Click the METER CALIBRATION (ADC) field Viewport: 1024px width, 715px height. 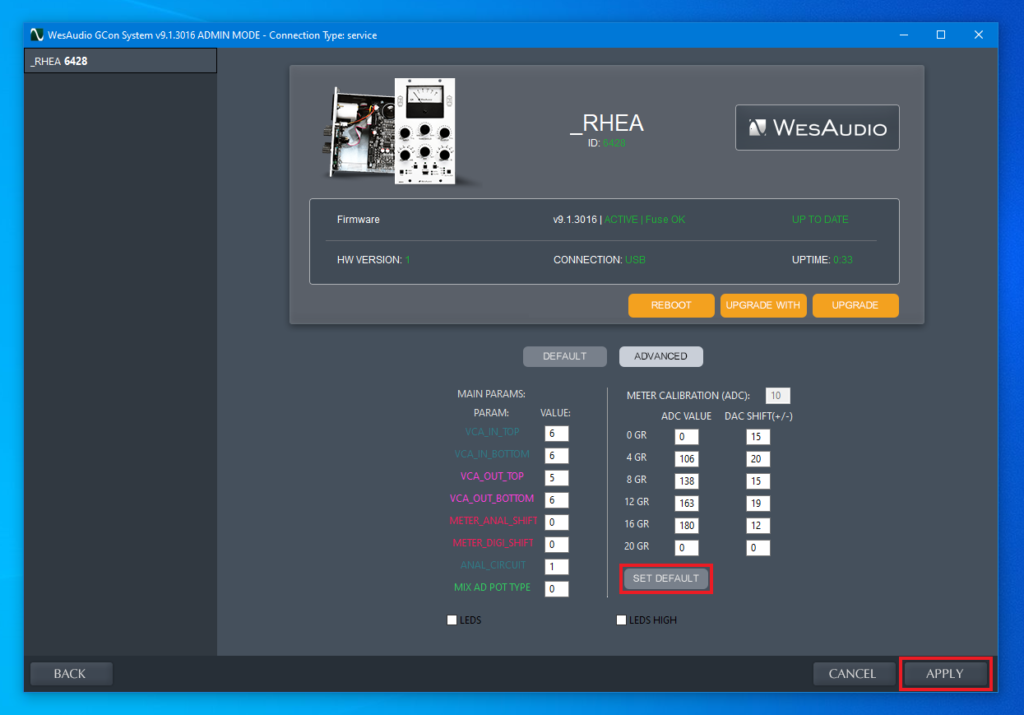point(778,396)
